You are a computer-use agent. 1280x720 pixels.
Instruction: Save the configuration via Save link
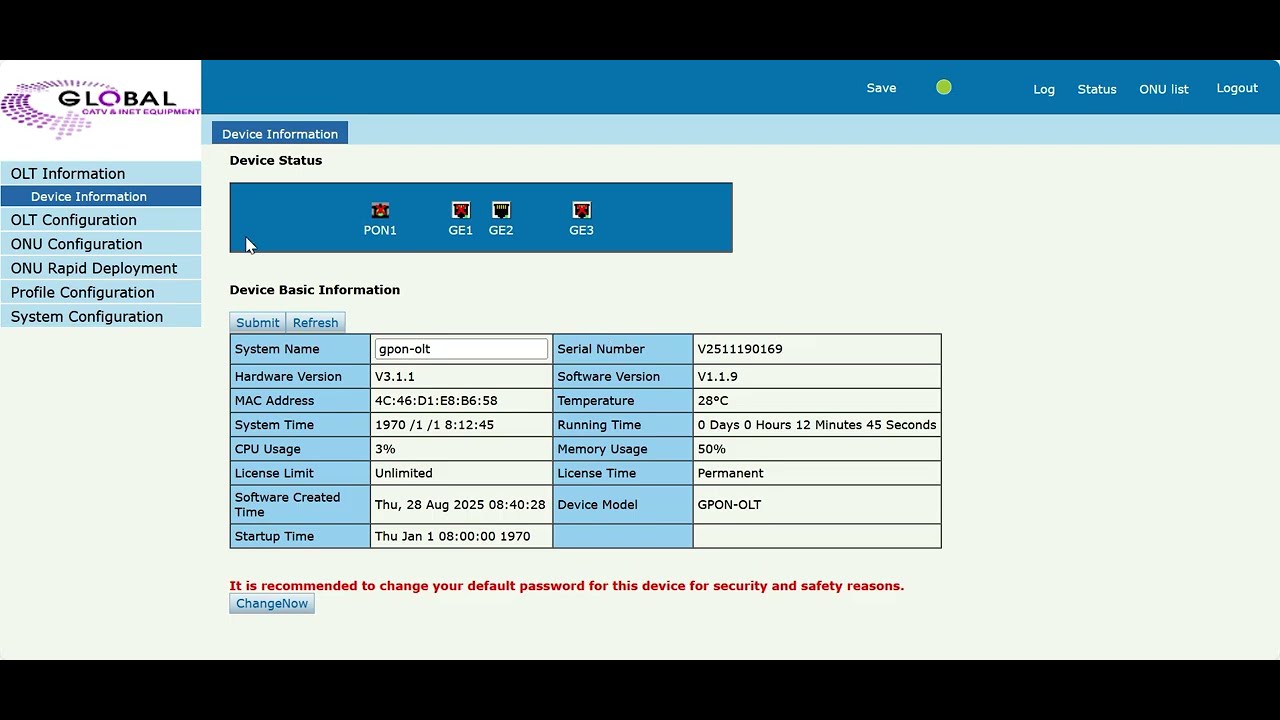[x=881, y=88]
